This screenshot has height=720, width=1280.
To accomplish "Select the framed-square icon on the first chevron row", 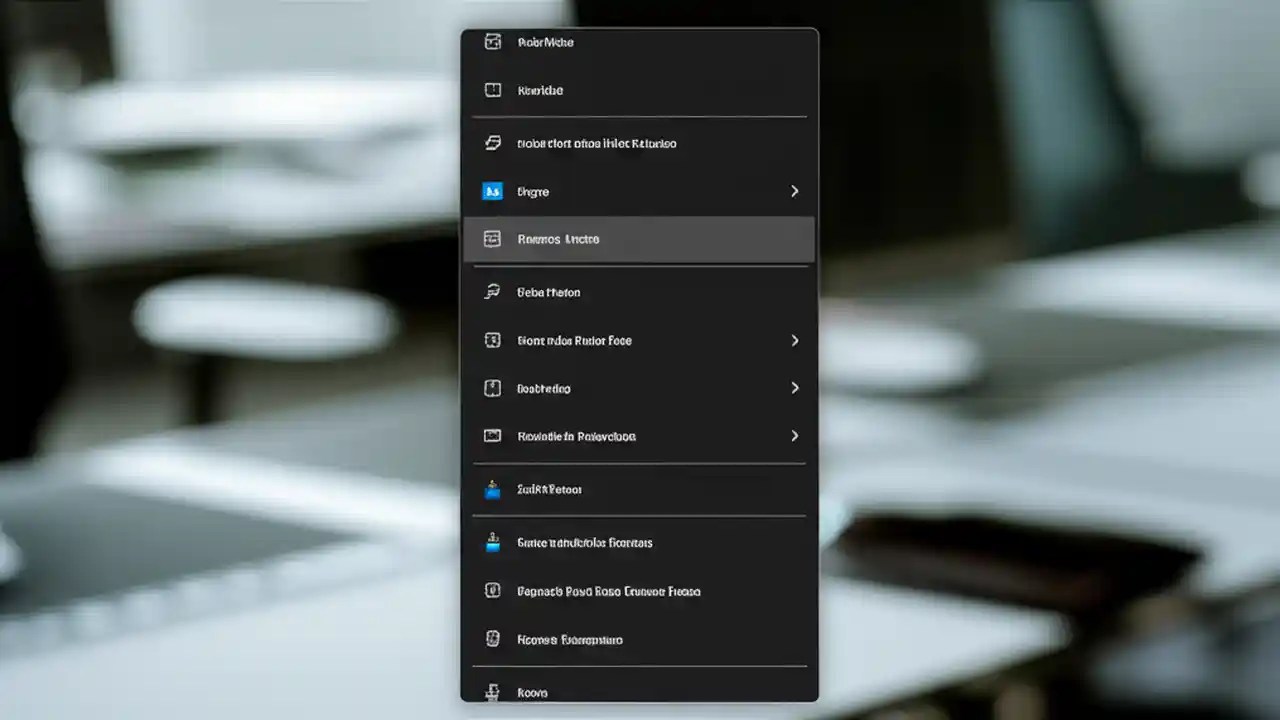I will (x=492, y=340).
